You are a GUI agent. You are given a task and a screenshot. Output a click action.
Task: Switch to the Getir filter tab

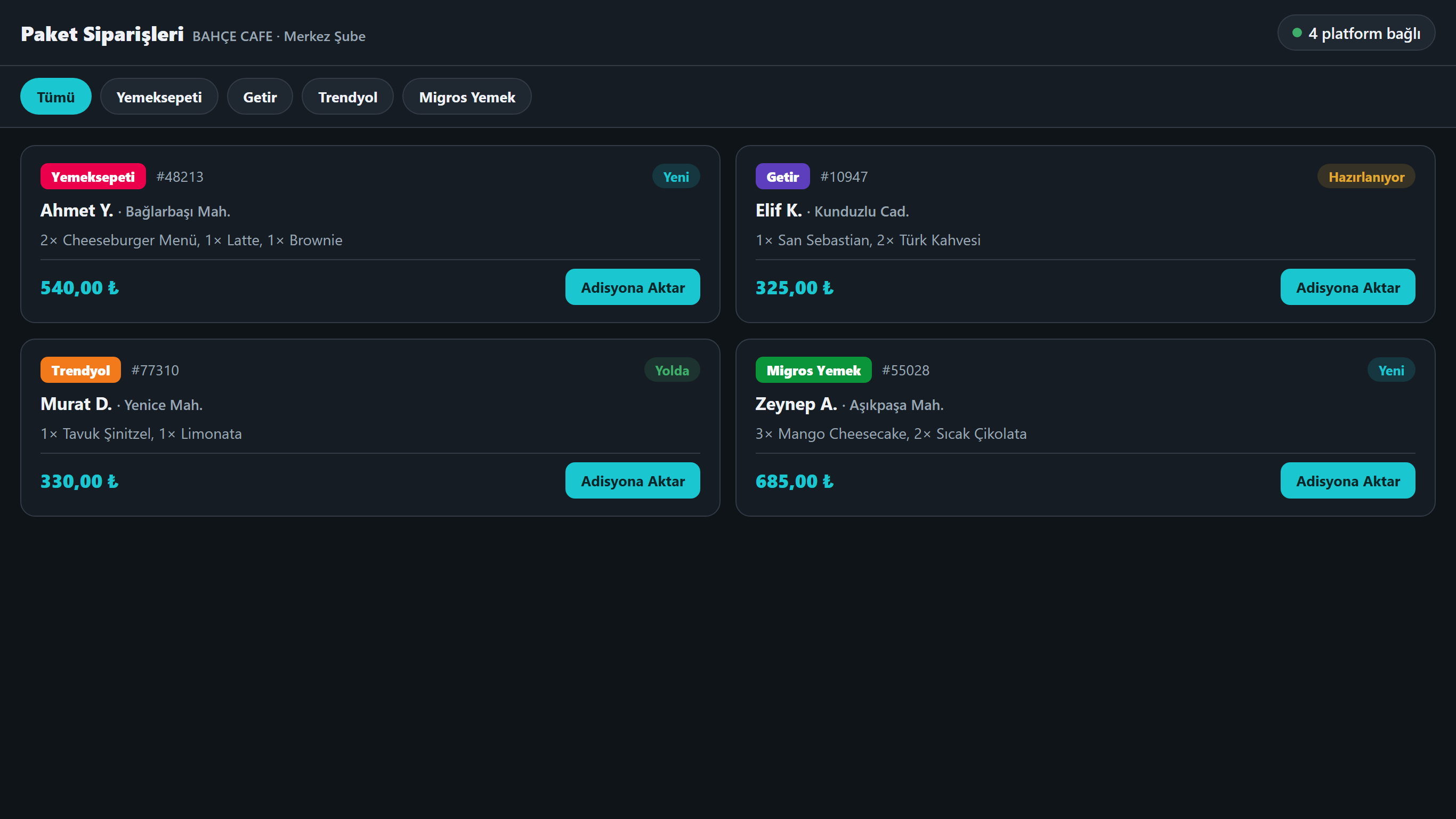pos(260,97)
